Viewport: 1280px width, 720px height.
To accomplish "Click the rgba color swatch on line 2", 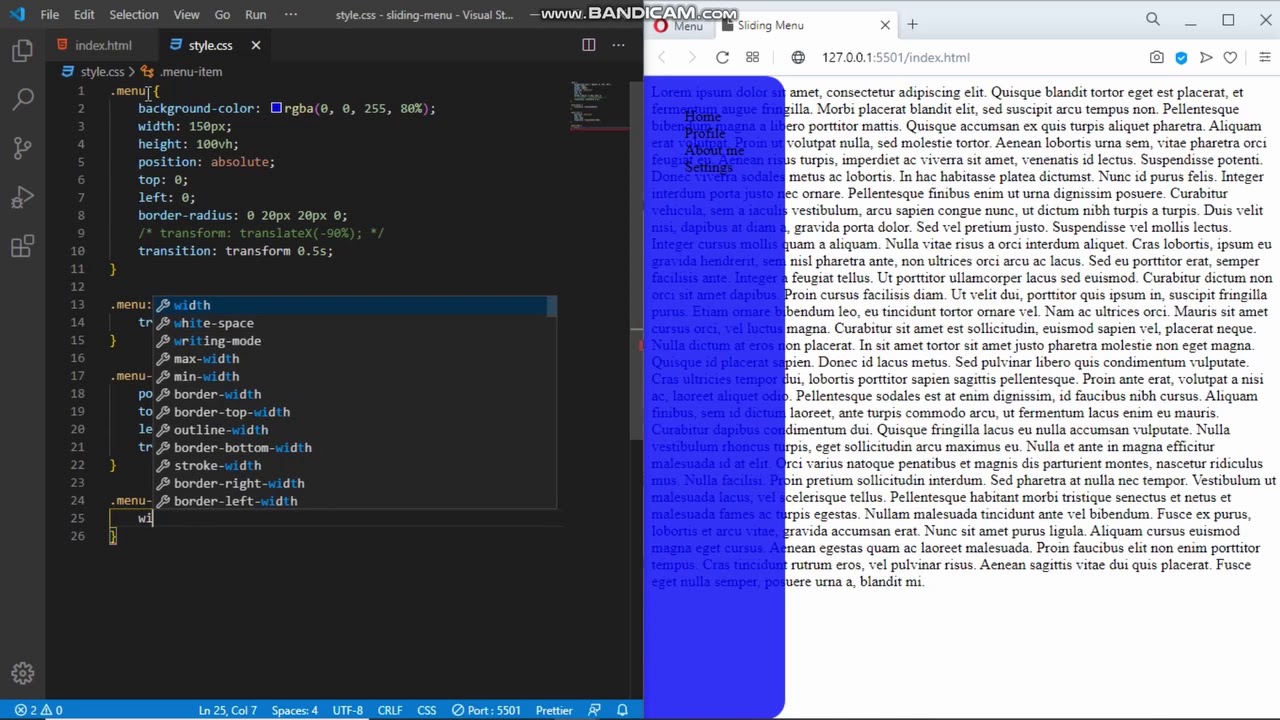I will (x=276, y=108).
